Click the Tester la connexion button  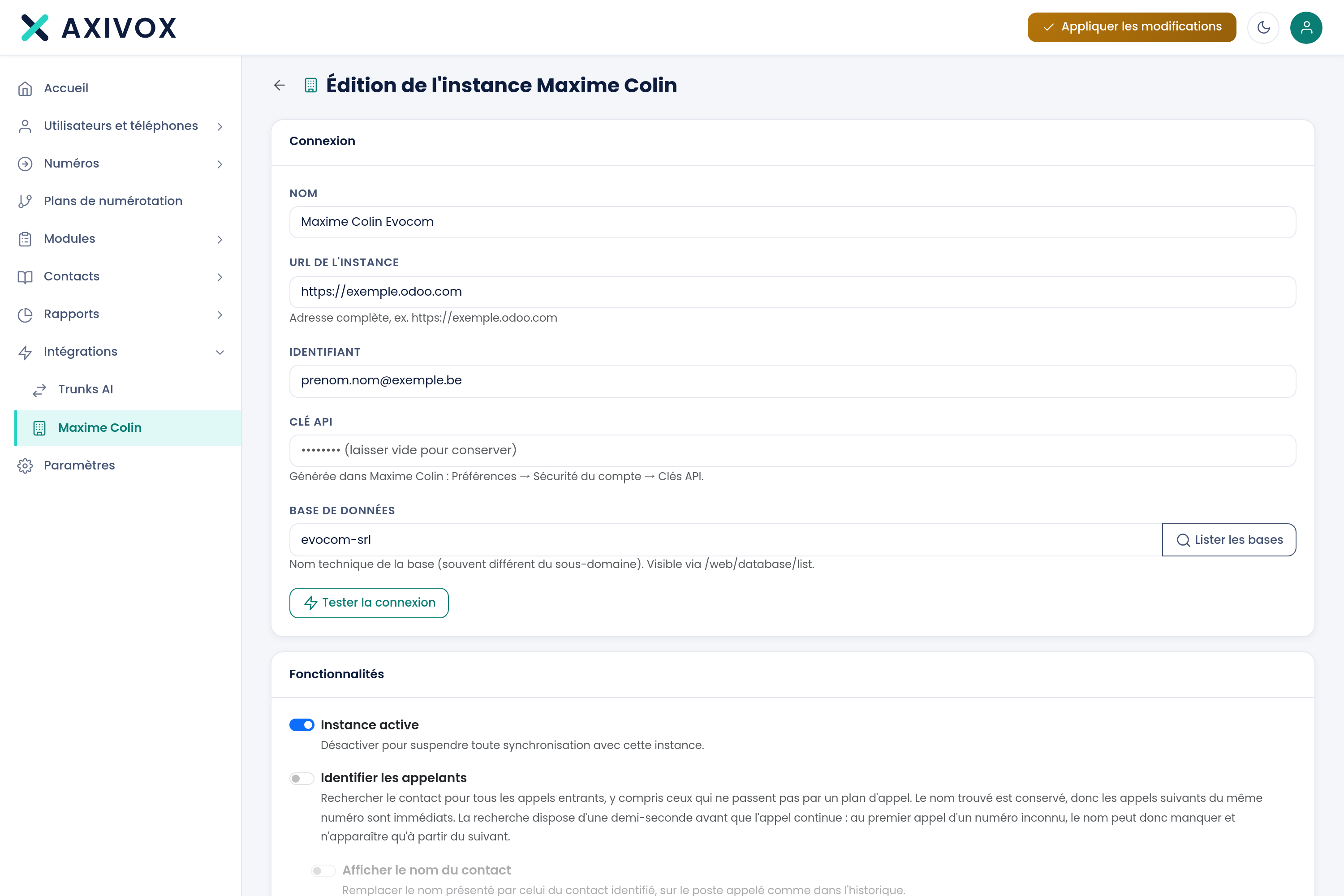pyautogui.click(x=369, y=603)
